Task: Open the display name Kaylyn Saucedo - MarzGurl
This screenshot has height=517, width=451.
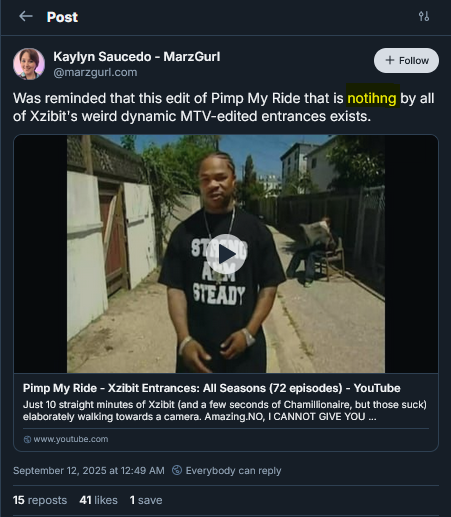Action: tap(137, 57)
